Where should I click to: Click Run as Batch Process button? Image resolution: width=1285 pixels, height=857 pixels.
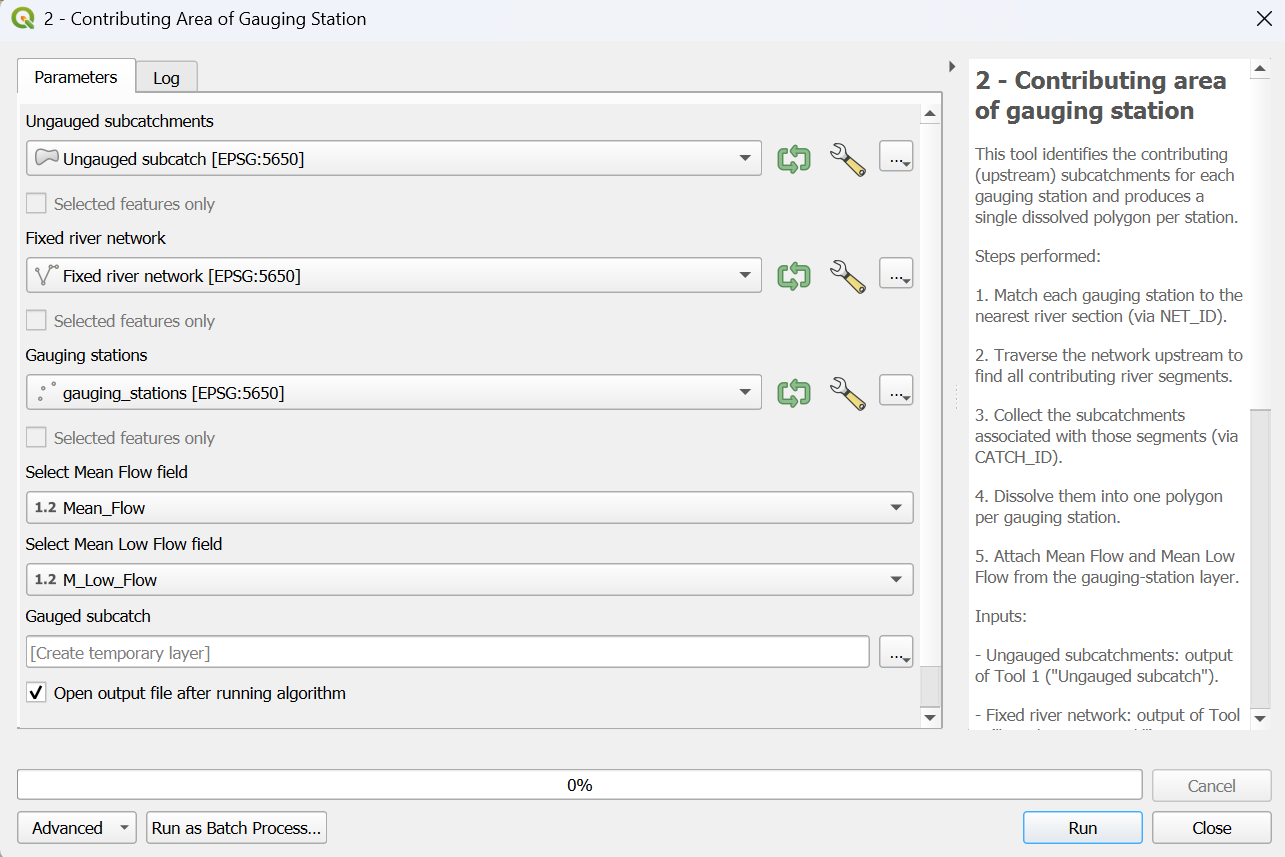[x=237, y=828]
